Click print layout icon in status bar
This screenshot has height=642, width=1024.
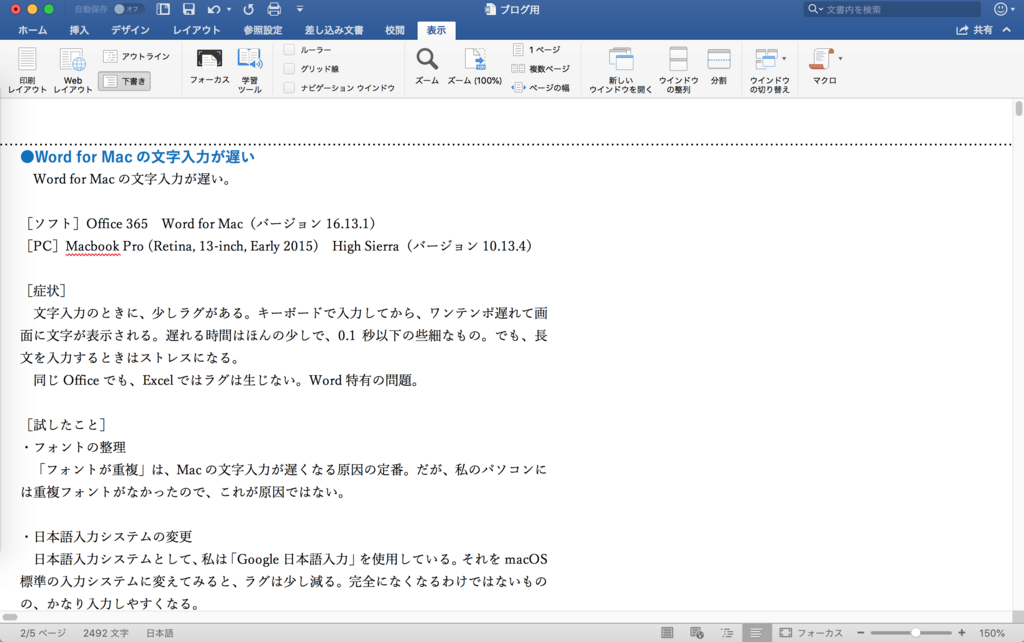click(667, 633)
